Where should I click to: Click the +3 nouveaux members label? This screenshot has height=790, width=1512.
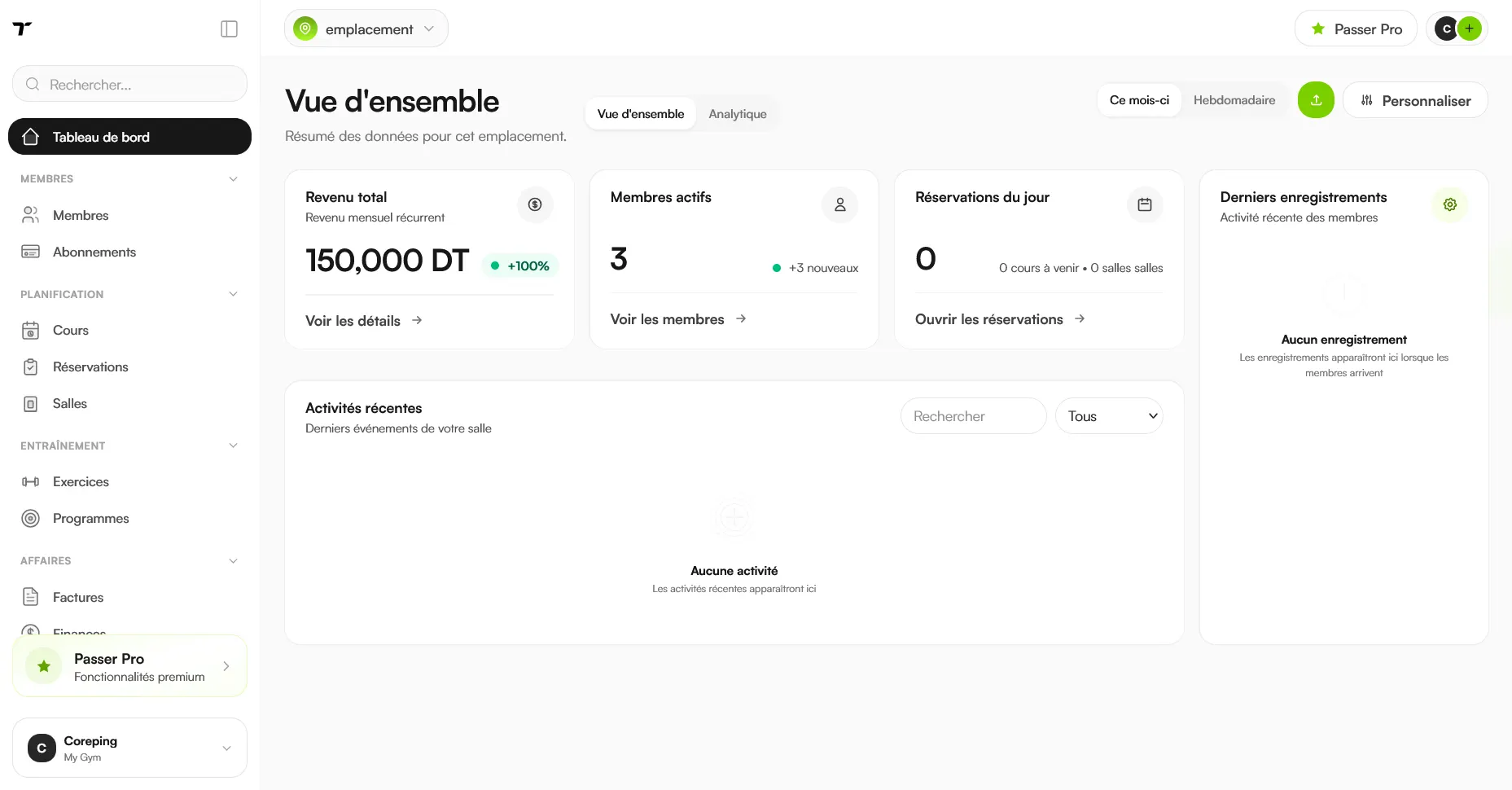[815, 268]
